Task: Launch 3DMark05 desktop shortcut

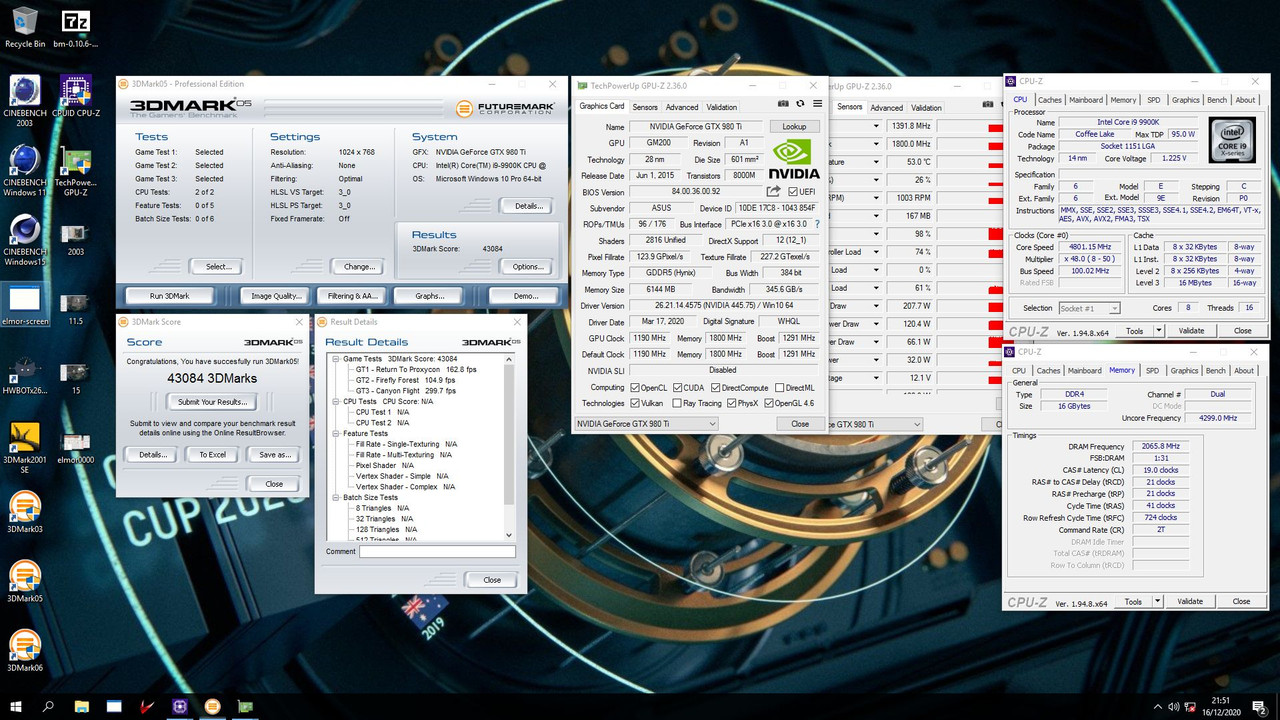Action: (x=25, y=581)
